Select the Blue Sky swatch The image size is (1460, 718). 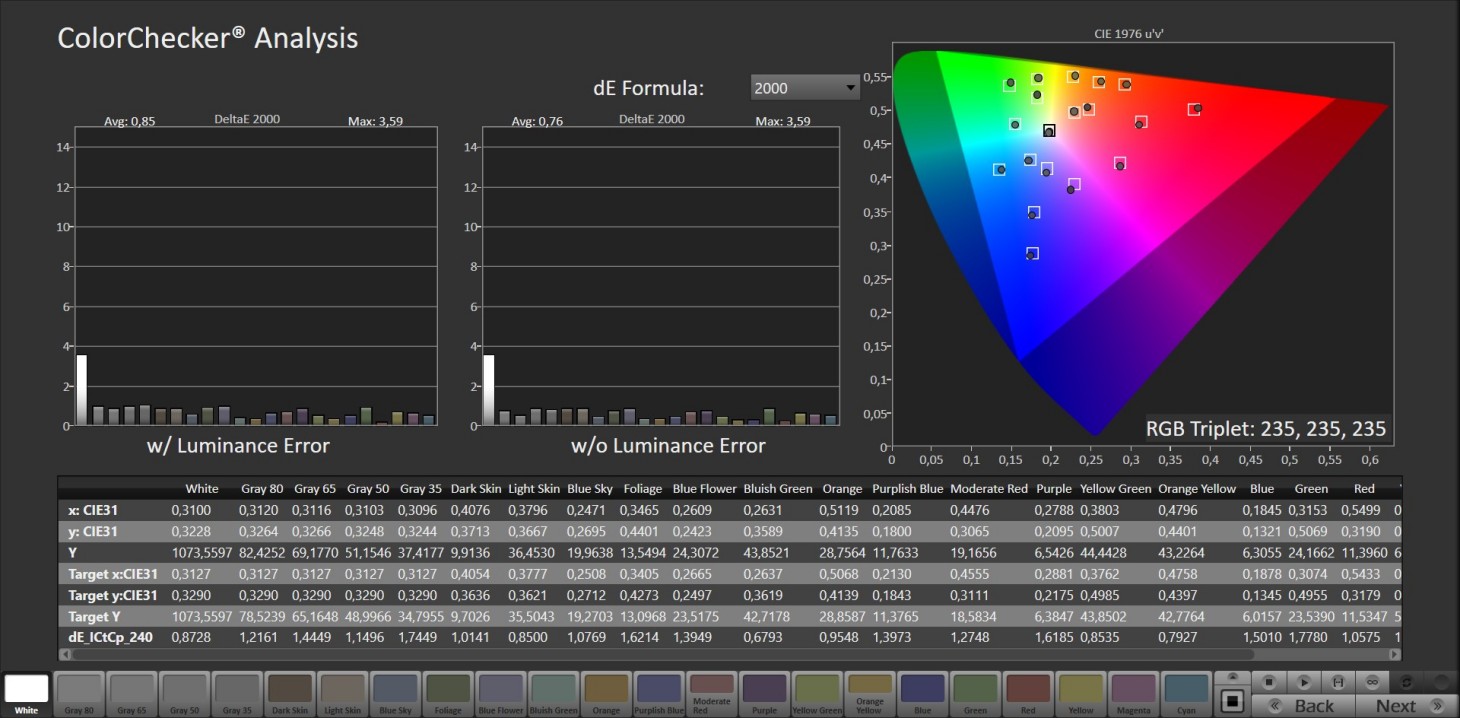(x=395, y=694)
